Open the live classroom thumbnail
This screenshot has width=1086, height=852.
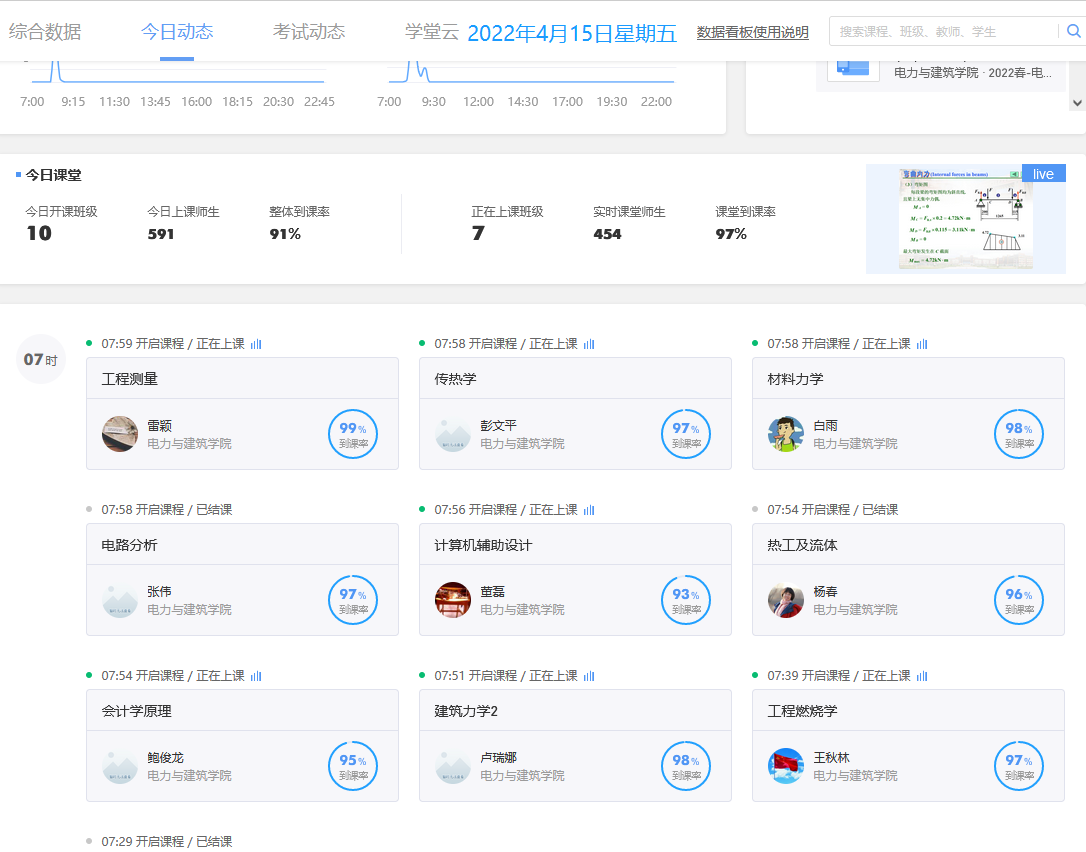(965, 219)
